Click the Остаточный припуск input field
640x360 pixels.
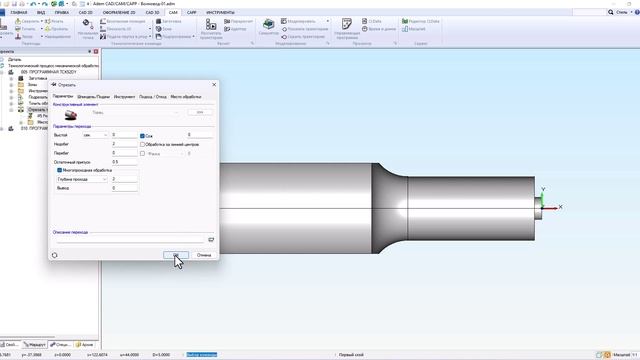click(x=125, y=162)
